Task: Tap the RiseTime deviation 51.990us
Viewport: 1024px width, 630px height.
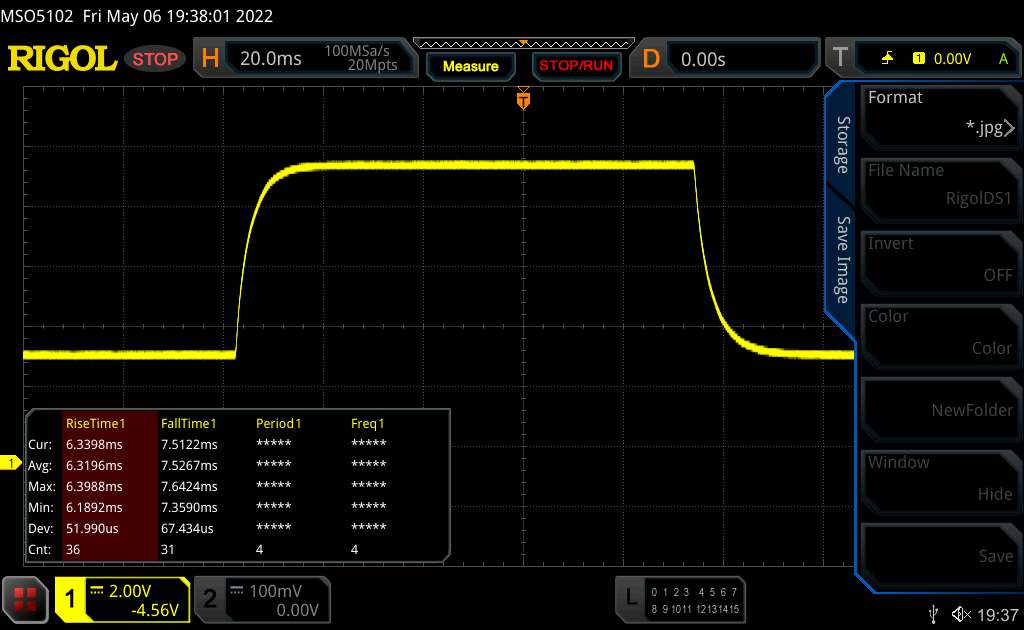Action: [92, 528]
